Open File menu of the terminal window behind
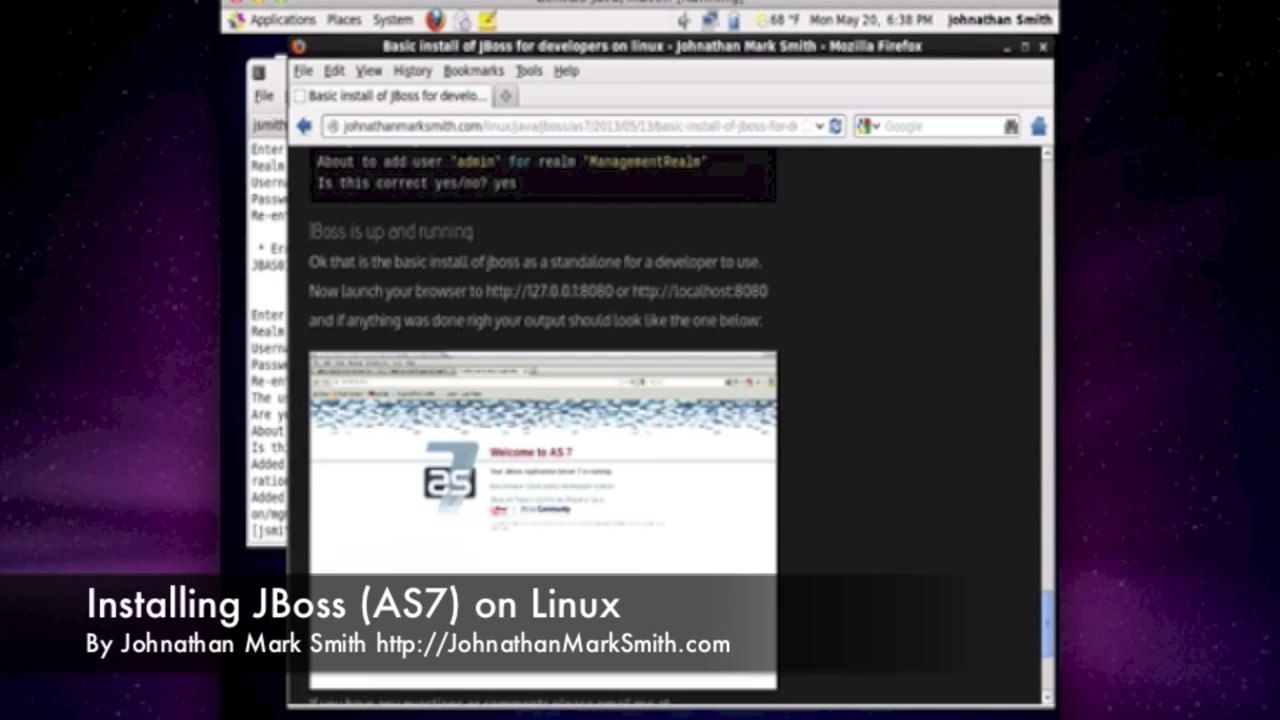 tap(264, 96)
